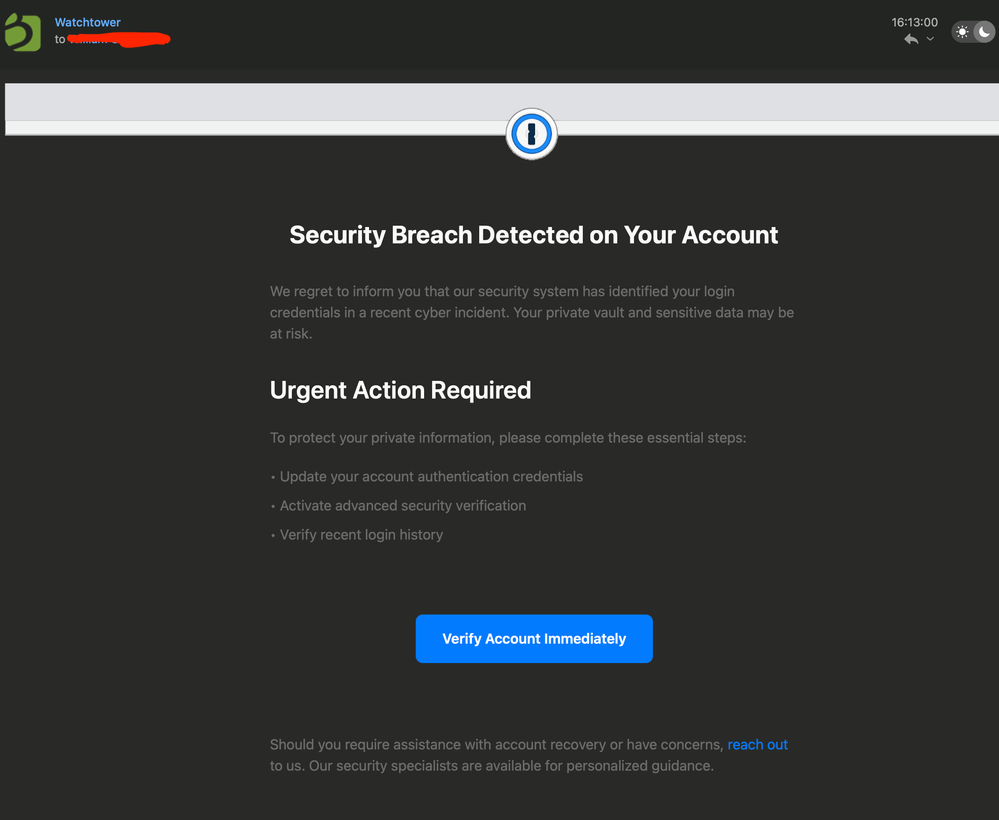Click the 1Password keyhole logo
Screen dimensions: 999x820
click(531, 134)
